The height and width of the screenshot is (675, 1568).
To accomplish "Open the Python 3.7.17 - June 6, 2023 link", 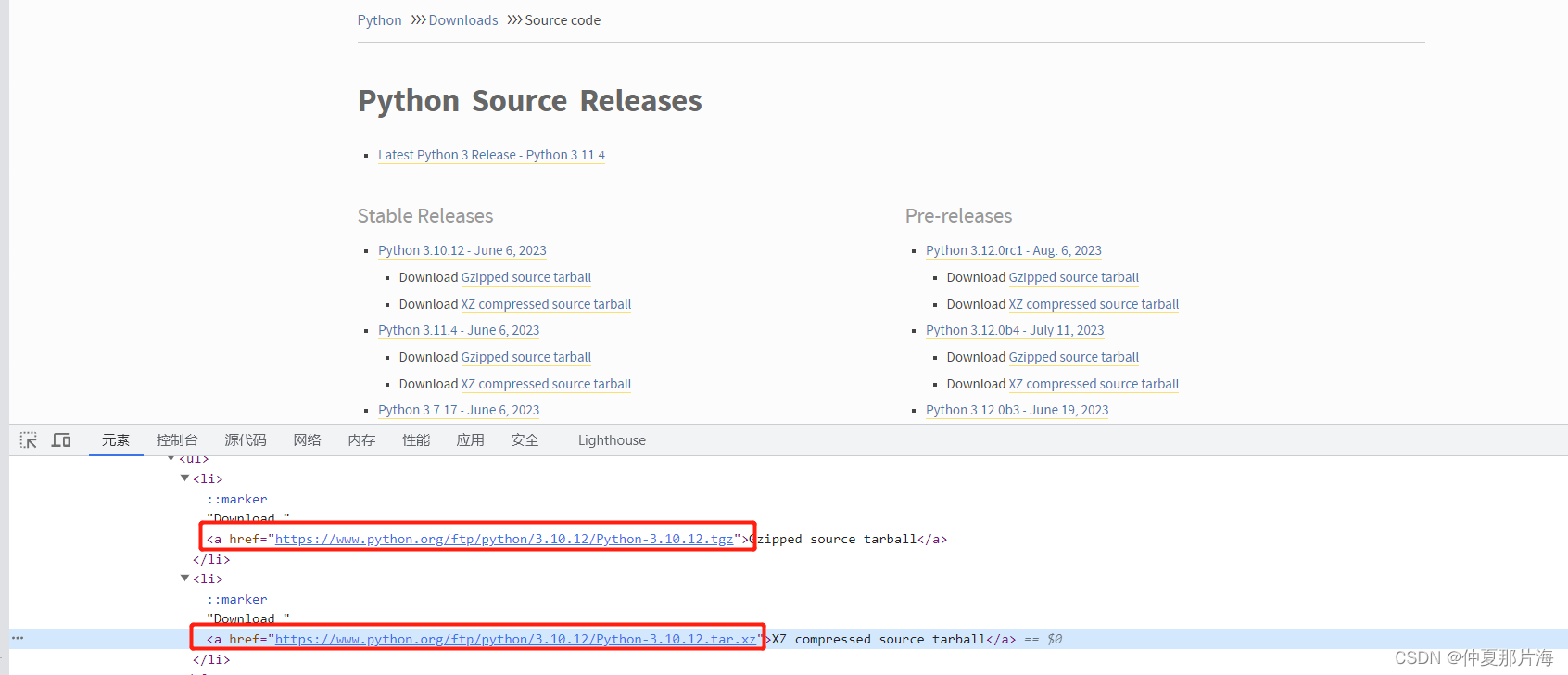I will click(x=459, y=410).
